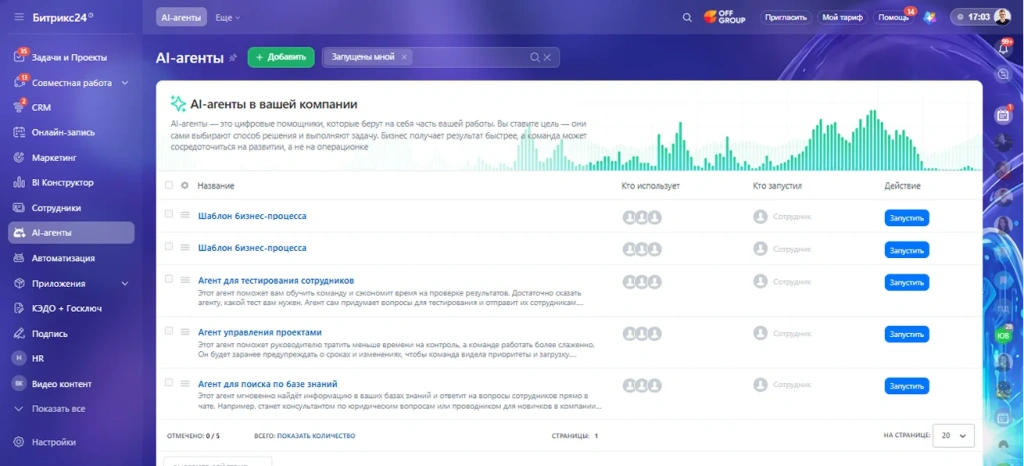The image size is (1024, 466).
Task: Open the colorful AI assistant star icon
Action: tap(929, 18)
